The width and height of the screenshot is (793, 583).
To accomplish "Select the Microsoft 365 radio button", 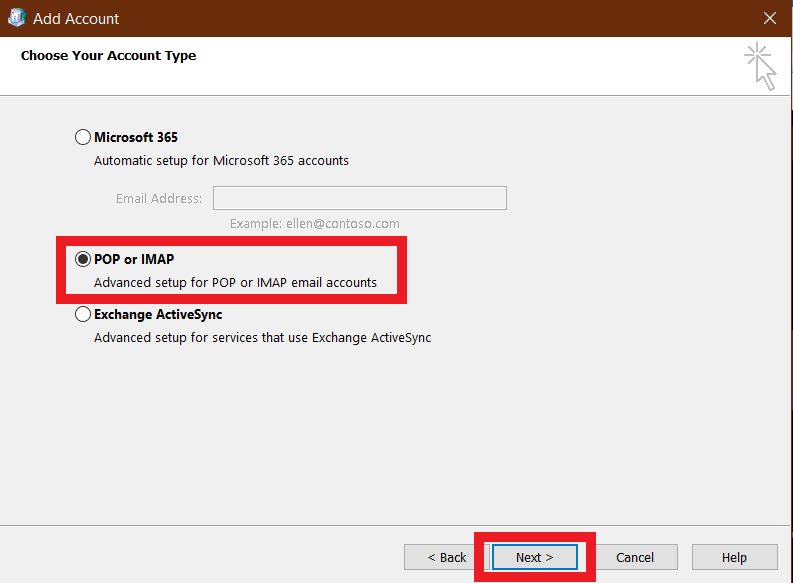I will click(83, 137).
